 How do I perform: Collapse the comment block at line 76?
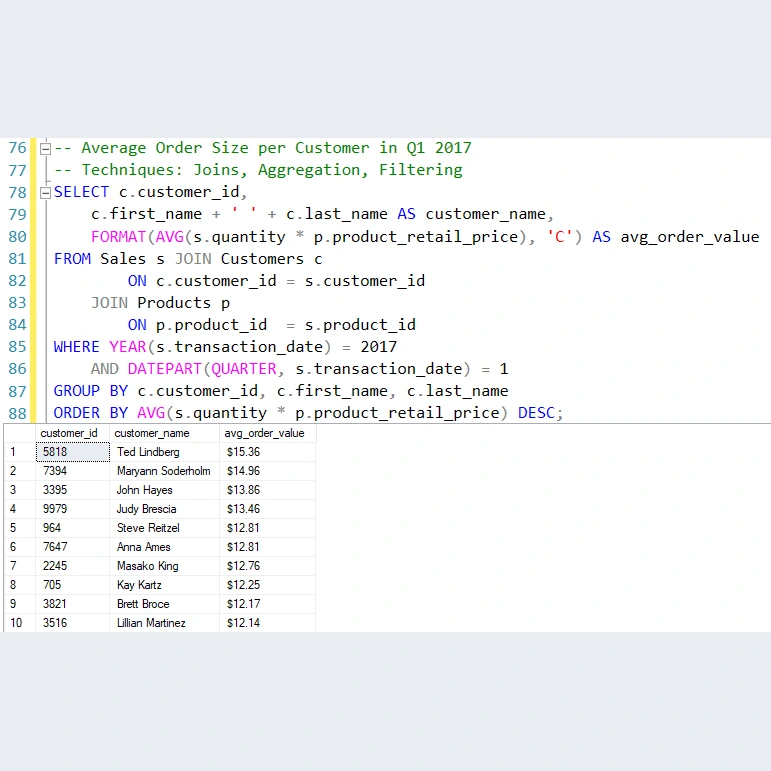tap(45, 148)
